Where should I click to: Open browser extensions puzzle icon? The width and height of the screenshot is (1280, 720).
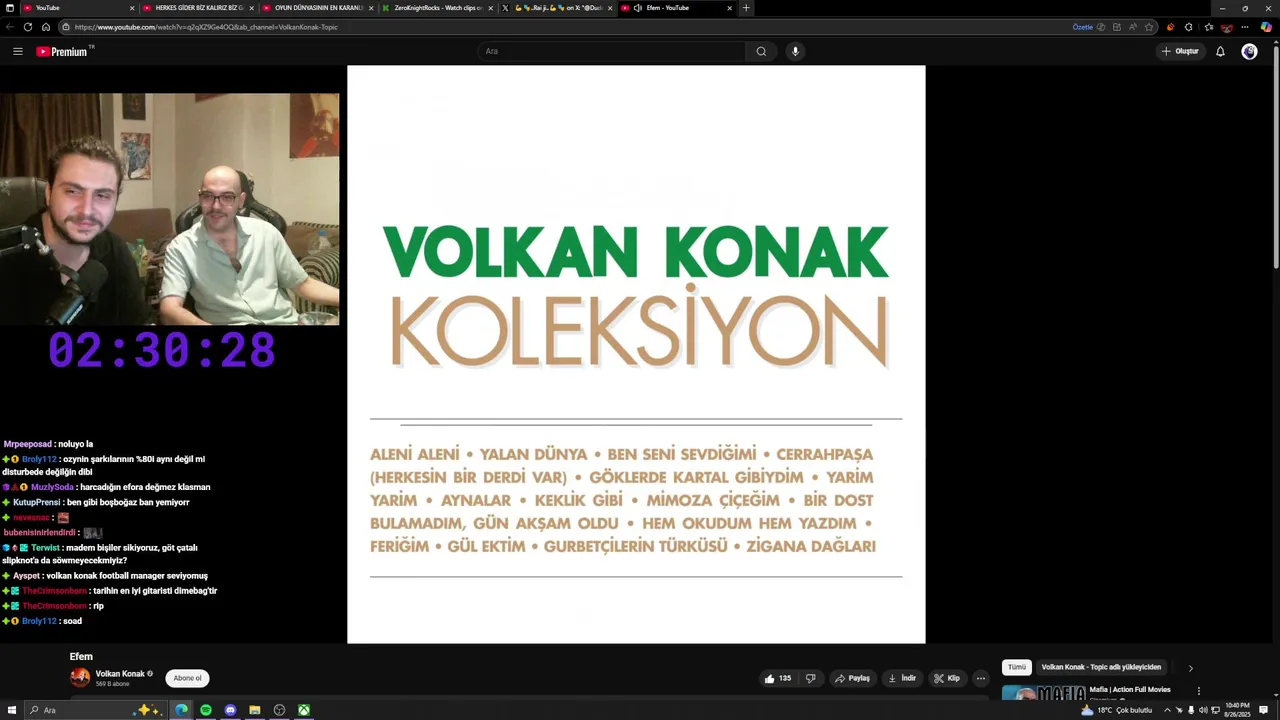pyautogui.click(x=1188, y=27)
